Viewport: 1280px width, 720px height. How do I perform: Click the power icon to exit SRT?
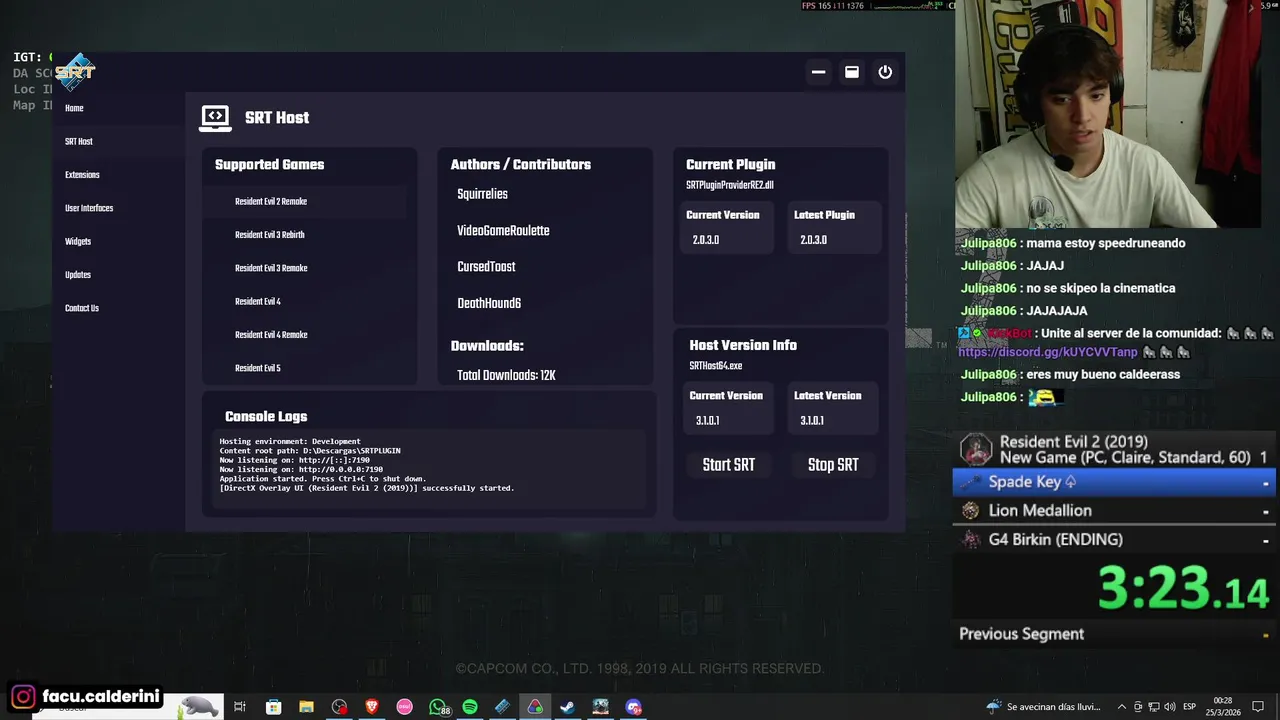coord(885,72)
